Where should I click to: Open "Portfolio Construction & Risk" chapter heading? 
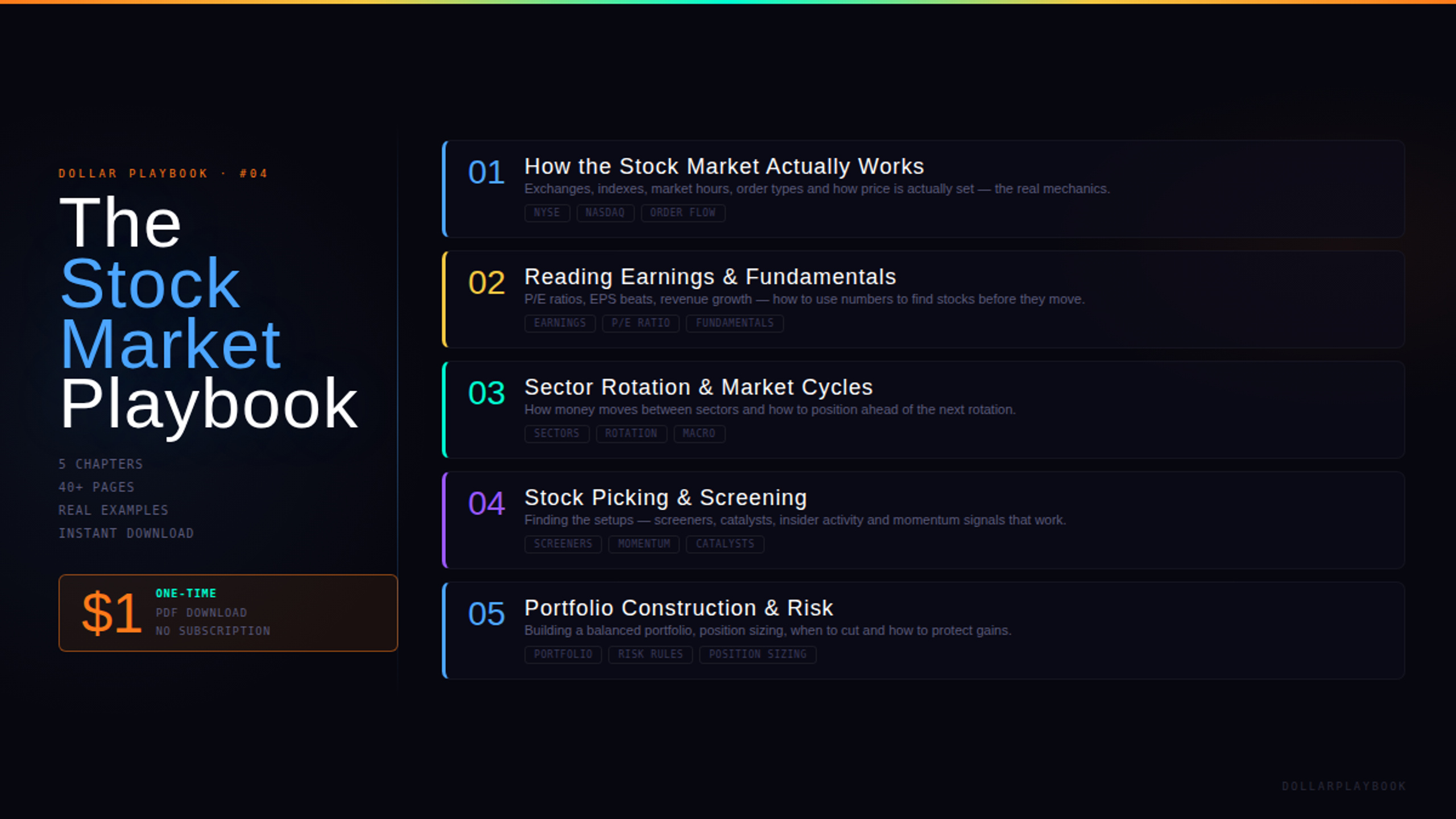[679, 608]
